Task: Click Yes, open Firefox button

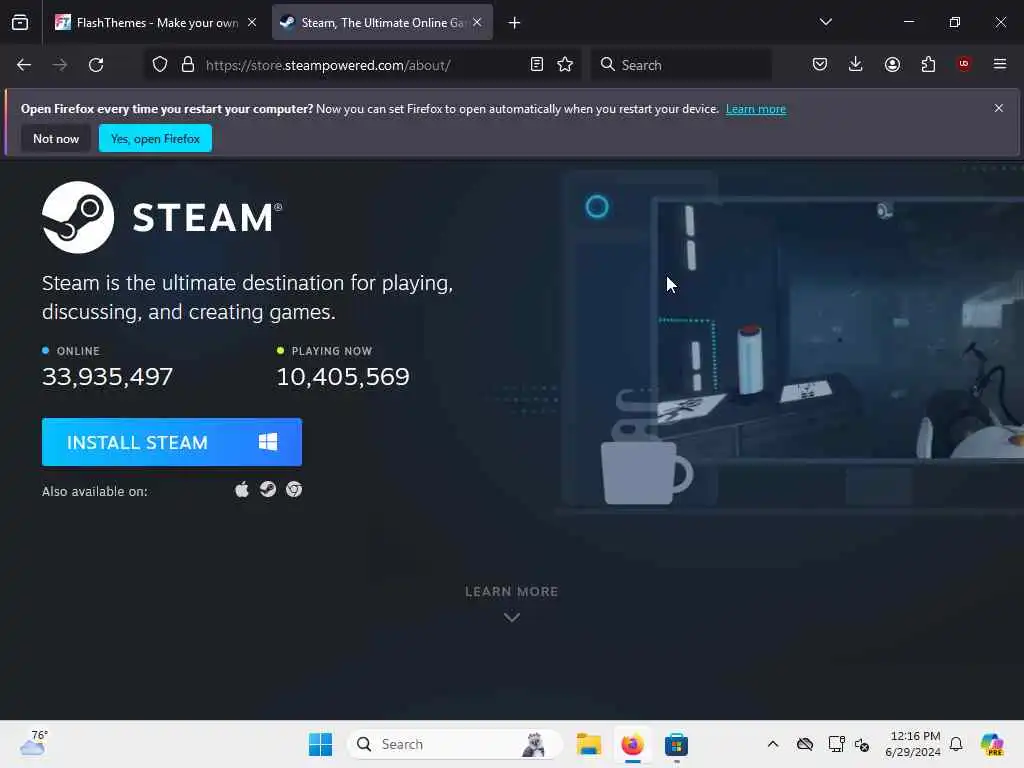Action: (155, 138)
